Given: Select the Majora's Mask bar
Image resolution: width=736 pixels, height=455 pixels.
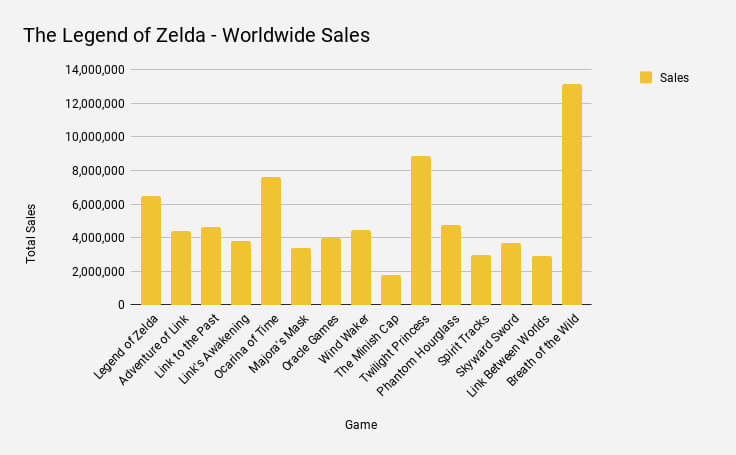Looking at the screenshot, I should [x=301, y=276].
